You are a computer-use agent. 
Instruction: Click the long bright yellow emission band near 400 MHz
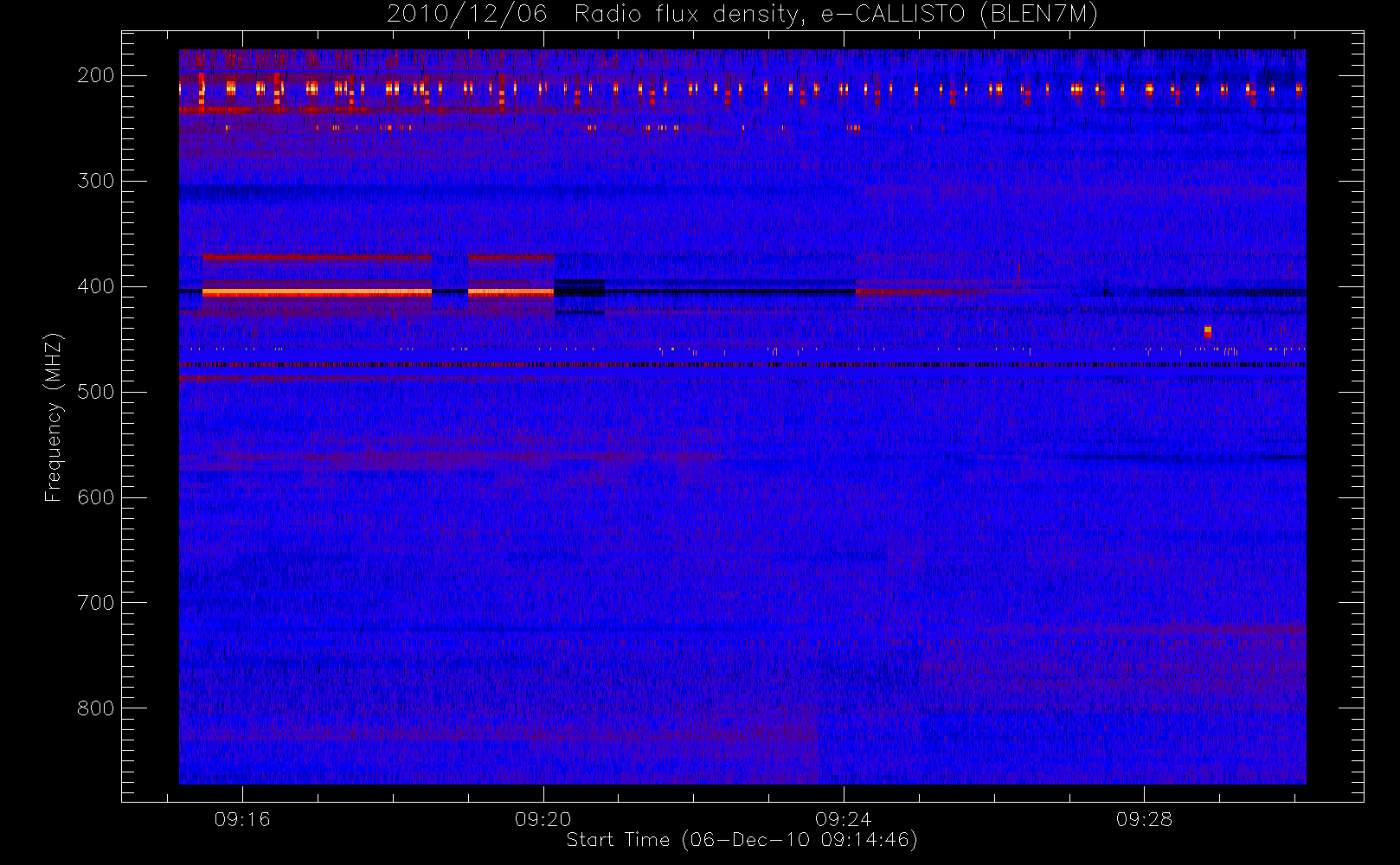[317, 292]
